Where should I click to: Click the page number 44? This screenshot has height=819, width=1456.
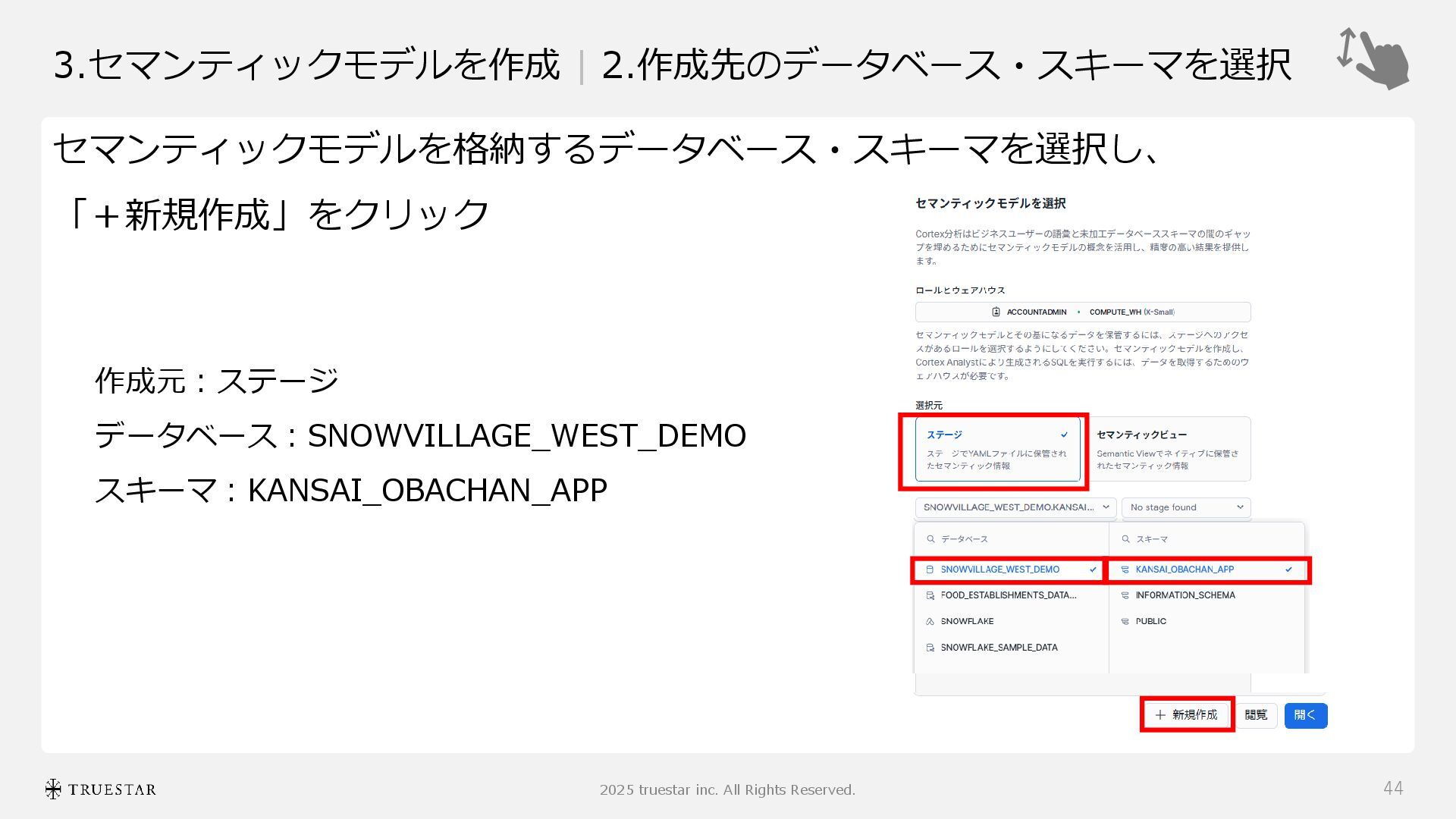coord(1393,789)
